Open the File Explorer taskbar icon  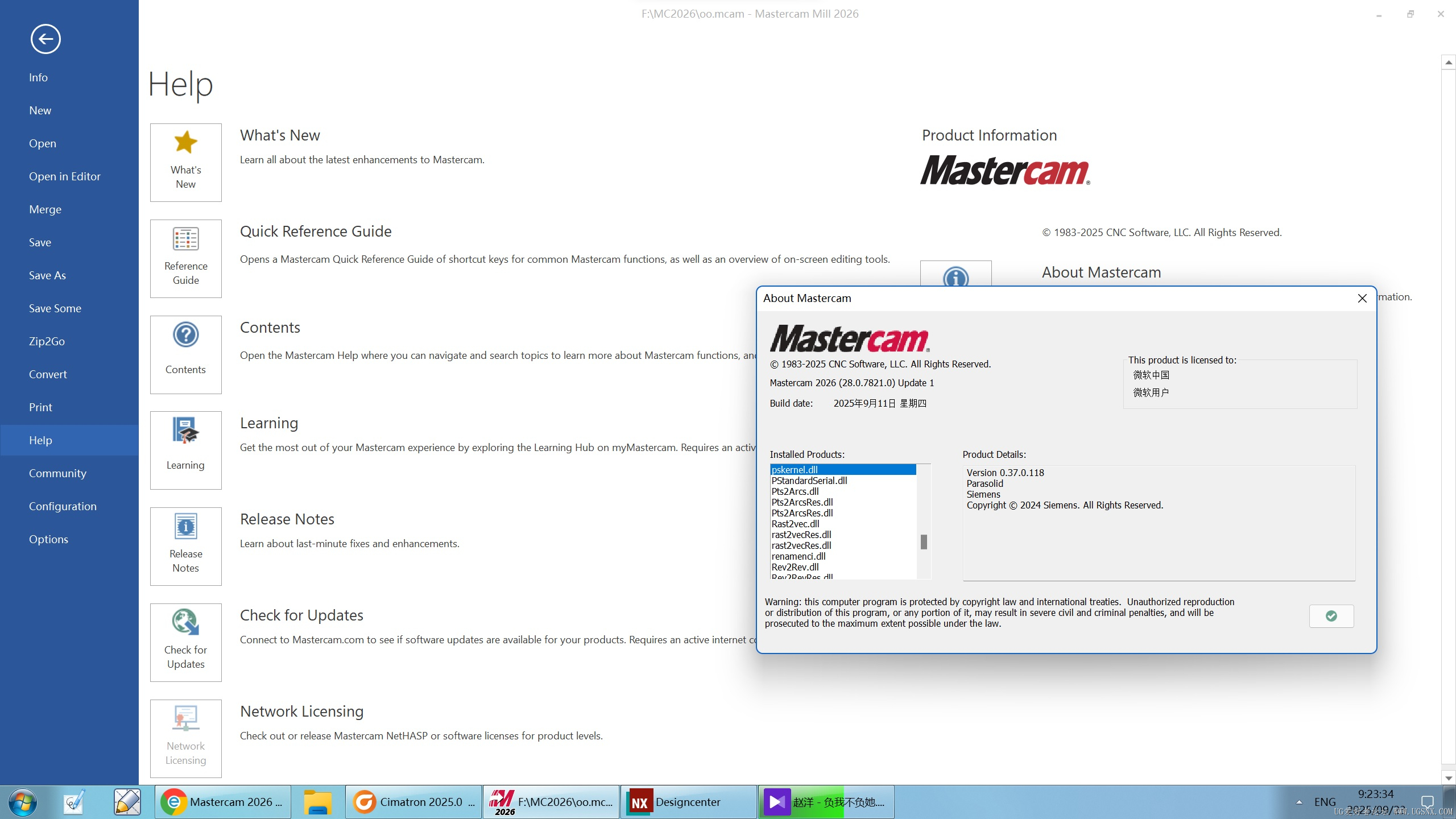[317, 802]
